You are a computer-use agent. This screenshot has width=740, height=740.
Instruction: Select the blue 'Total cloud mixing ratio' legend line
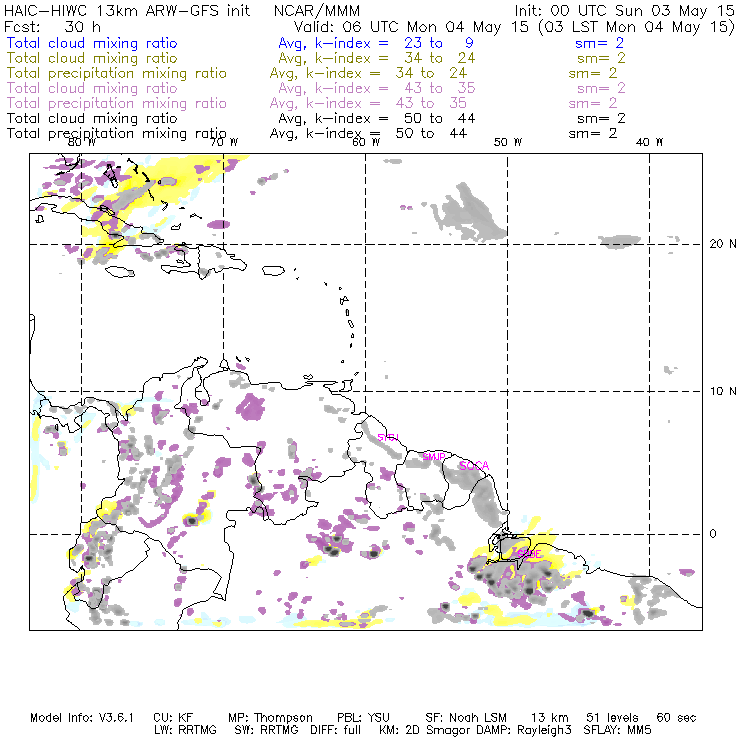(x=92, y=43)
